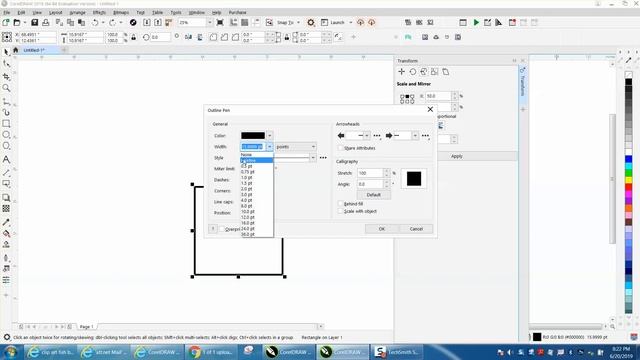Select the Page 1 tab
The image size is (640, 360).
point(87,327)
